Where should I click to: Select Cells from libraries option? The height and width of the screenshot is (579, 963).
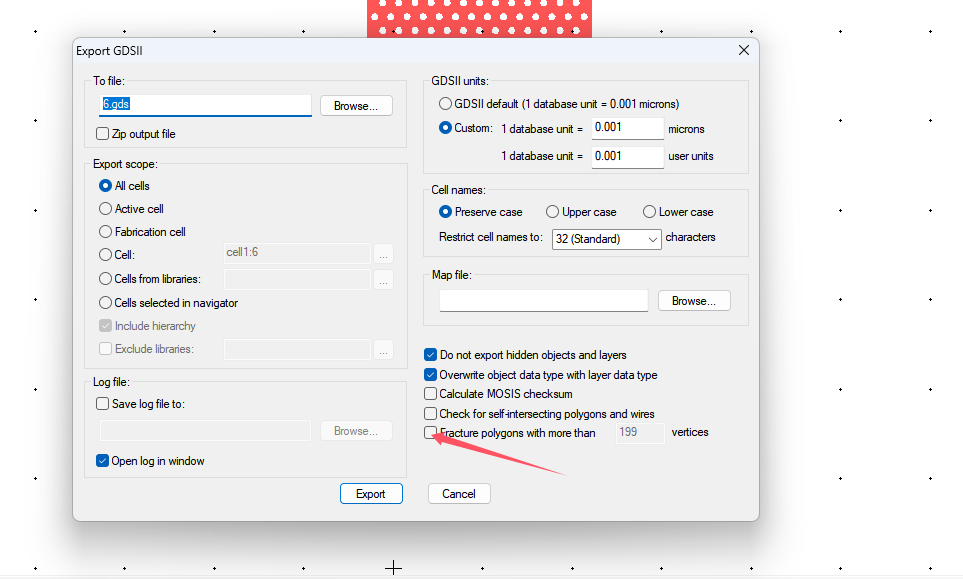tap(105, 279)
